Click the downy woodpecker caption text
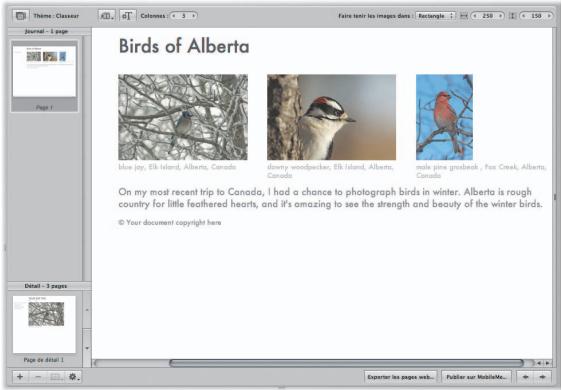The image size is (562, 390). pyautogui.click(x=330, y=171)
